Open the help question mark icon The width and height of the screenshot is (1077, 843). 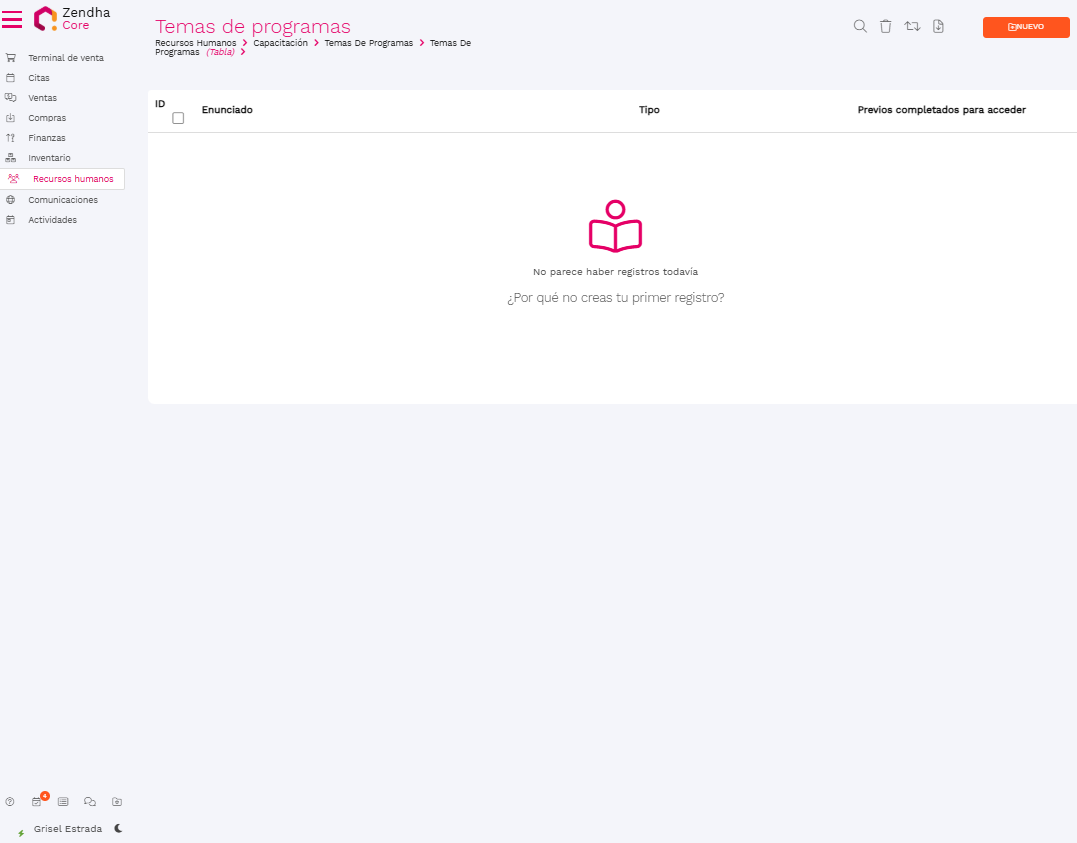coord(10,801)
